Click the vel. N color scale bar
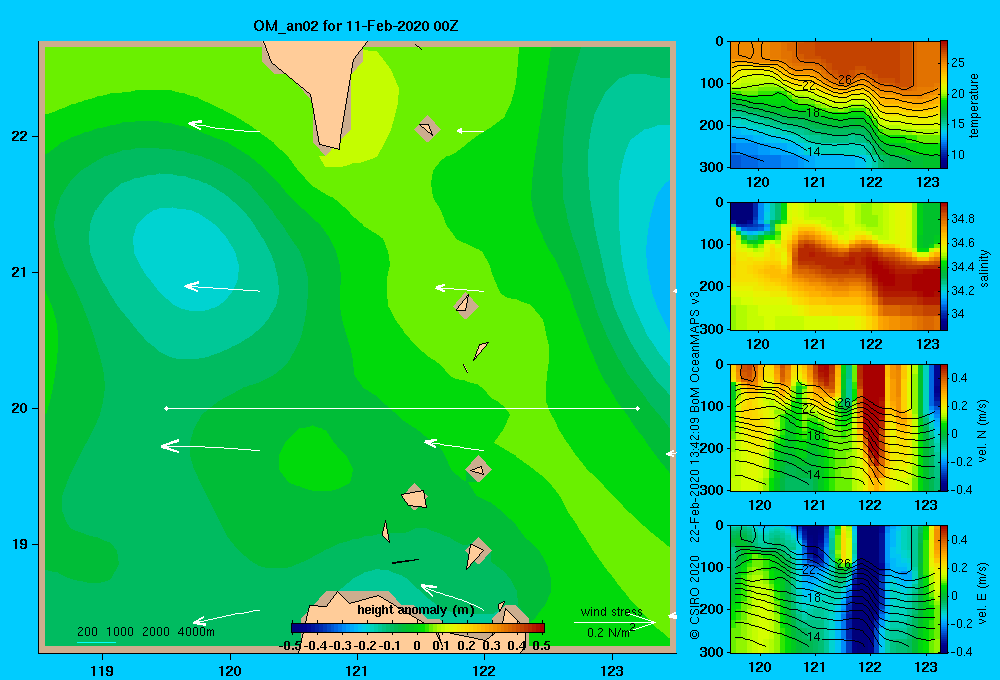 tap(945, 427)
